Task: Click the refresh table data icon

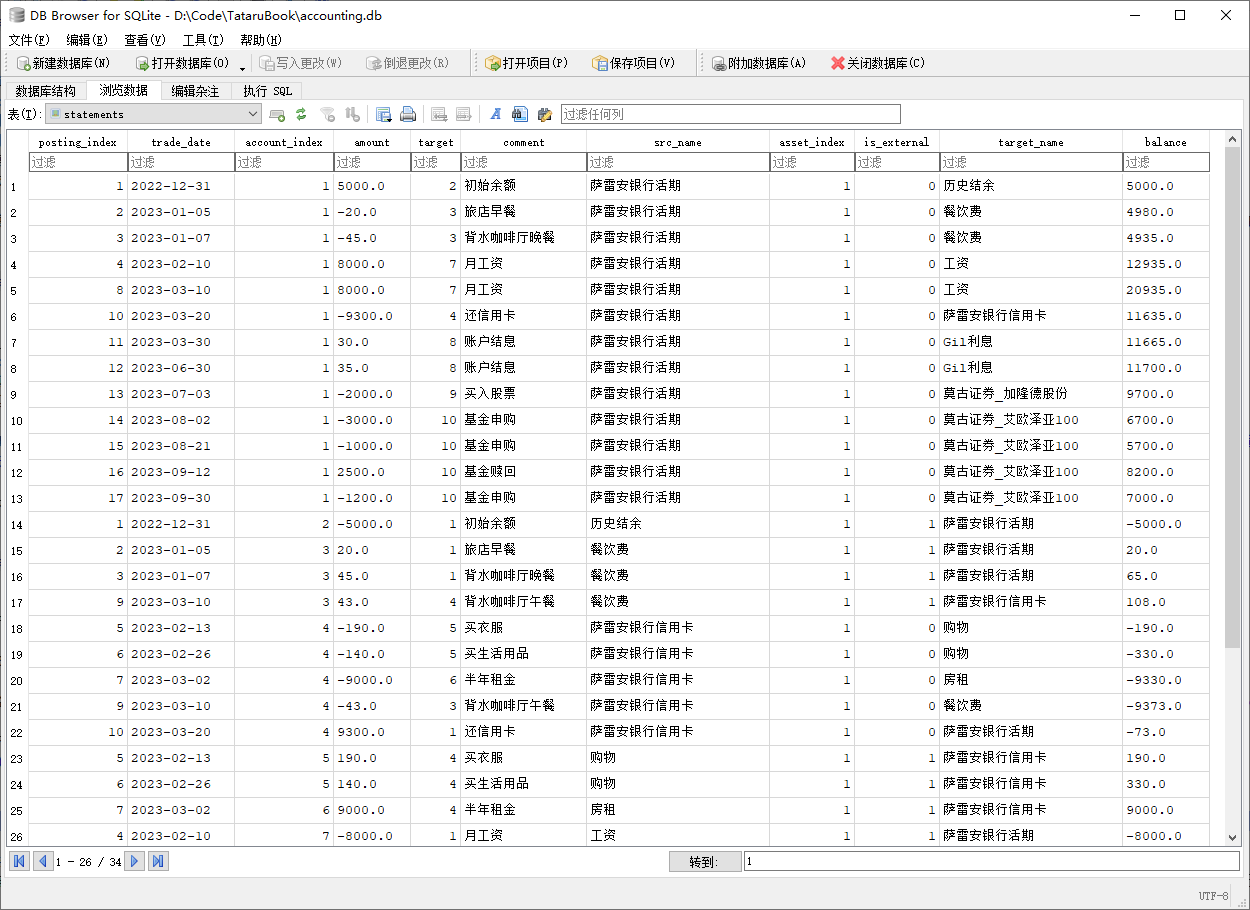Action: (301, 114)
